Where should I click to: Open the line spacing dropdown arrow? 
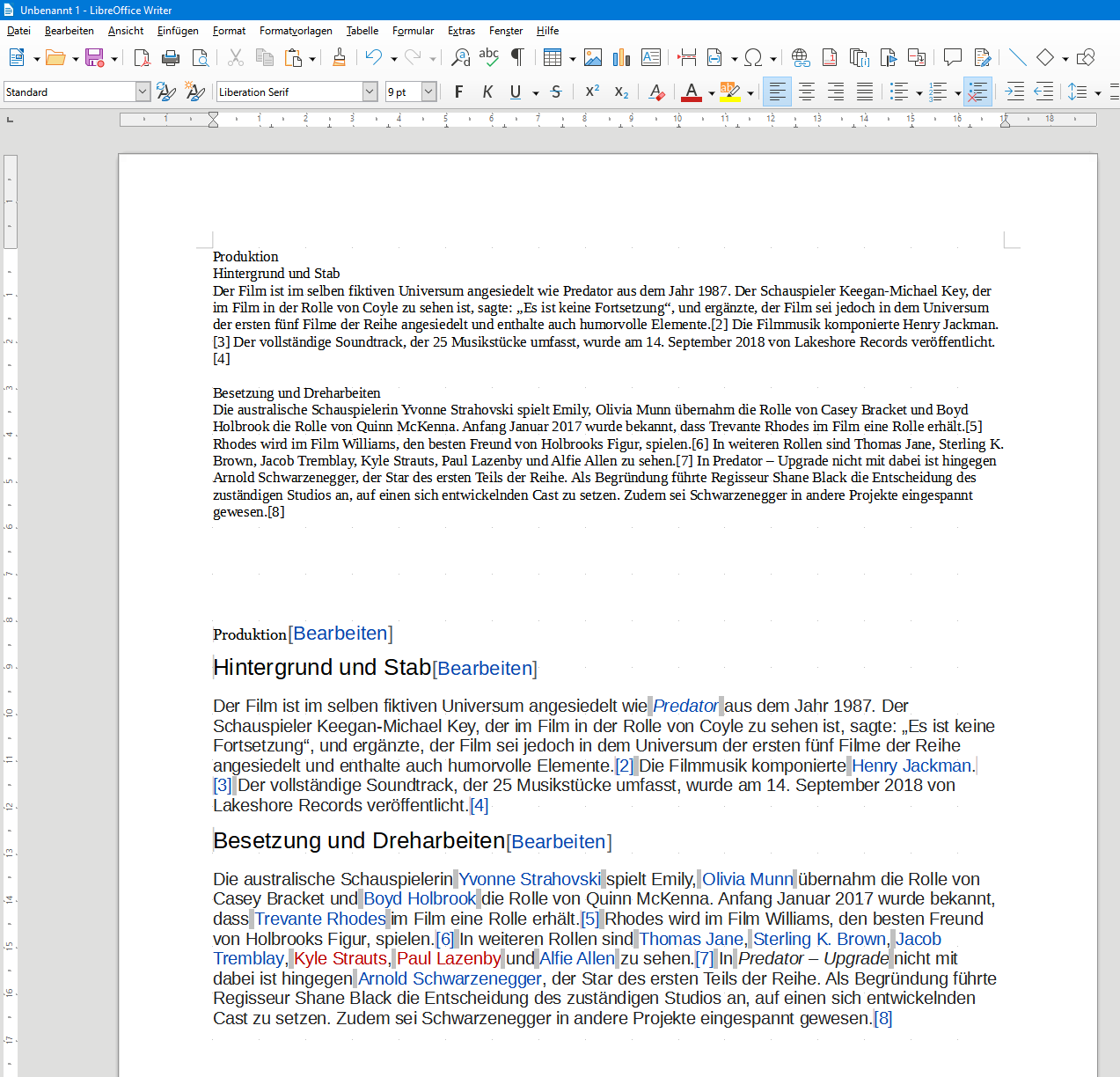pyautogui.click(x=1097, y=92)
